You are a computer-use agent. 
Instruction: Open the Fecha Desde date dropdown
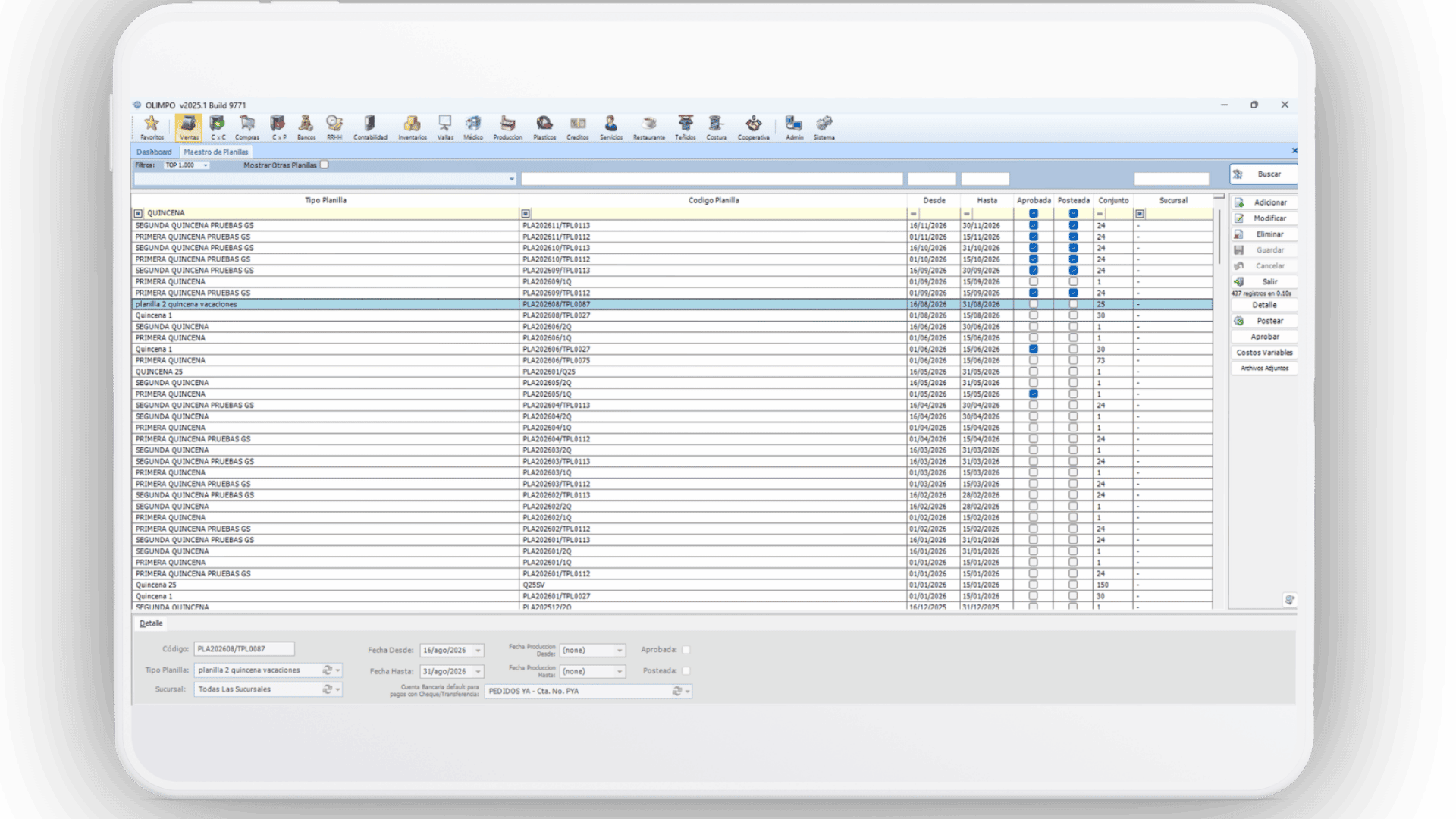(478, 651)
